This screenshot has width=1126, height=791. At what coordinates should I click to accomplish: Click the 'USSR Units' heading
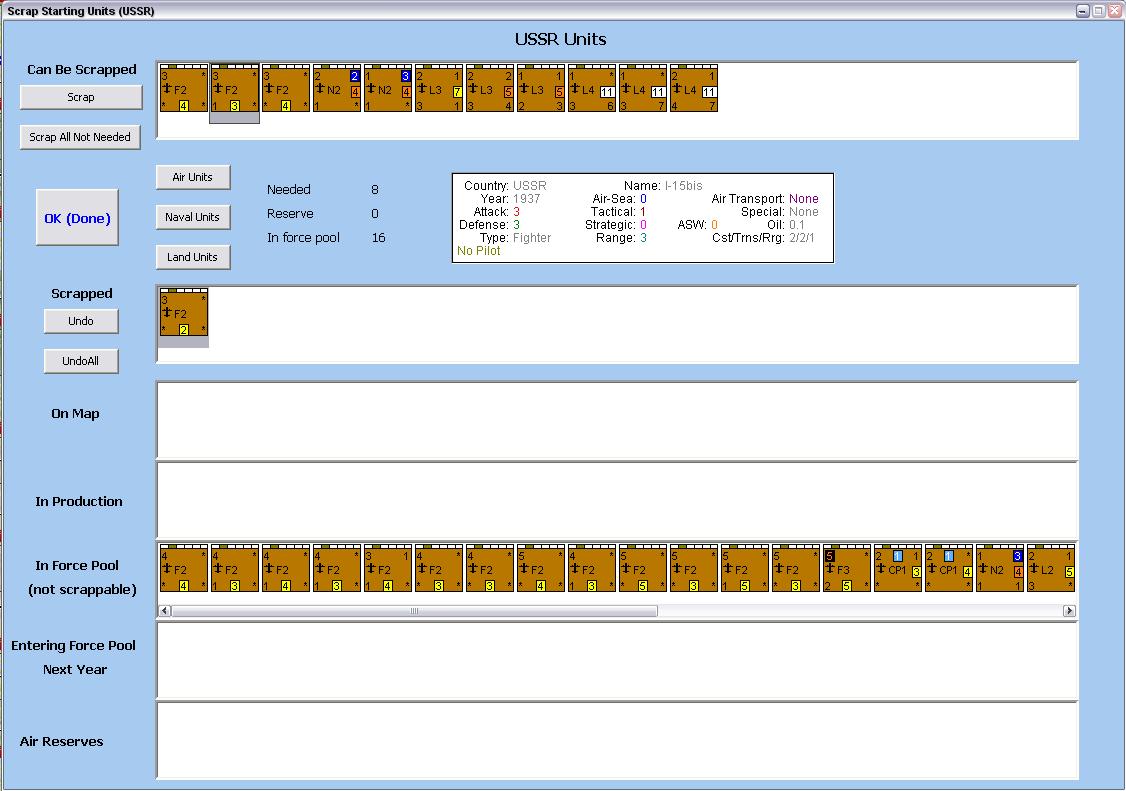coord(561,40)
